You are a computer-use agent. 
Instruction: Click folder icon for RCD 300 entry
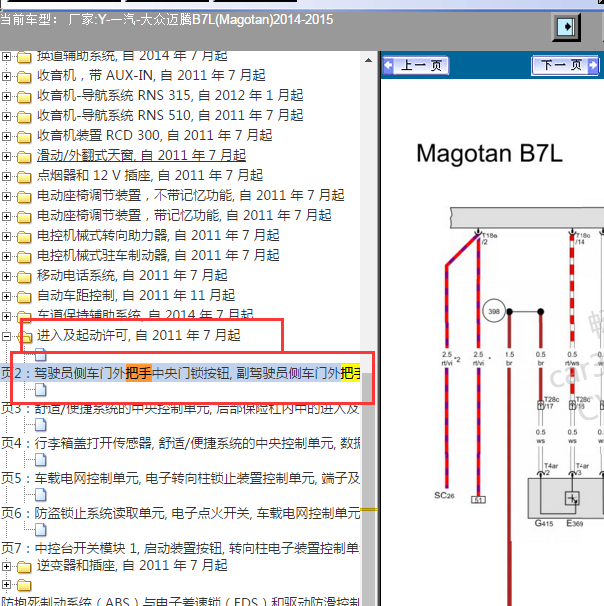pyautogui.click(x=24, y=137)
